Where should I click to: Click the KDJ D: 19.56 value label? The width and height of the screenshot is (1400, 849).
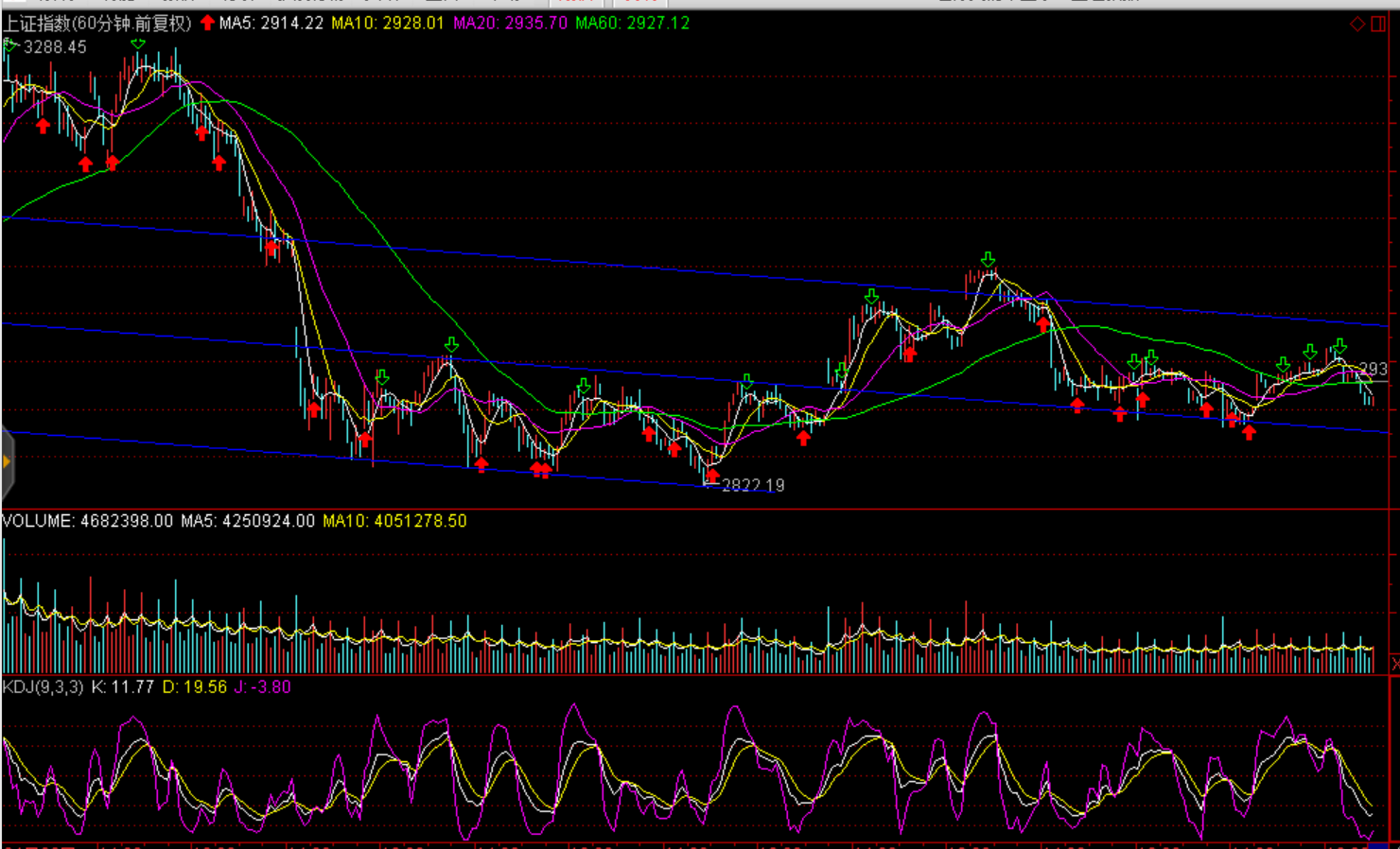[x=194, y=687]
